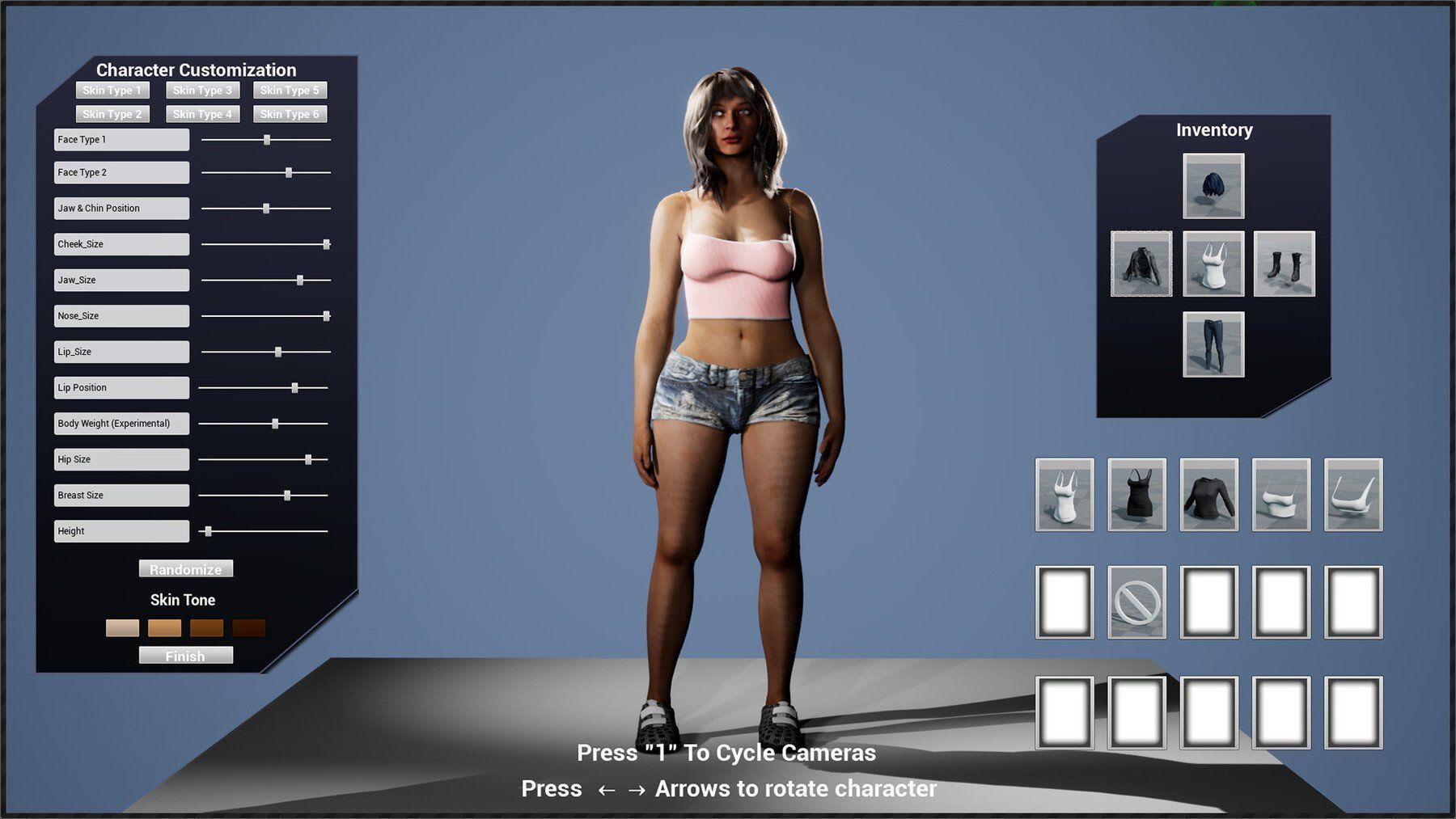Image resolution: width=1456 pixels, height=819 pixels.
Task: Click the Jaw & Chin Position label
Action: [121, 209]
